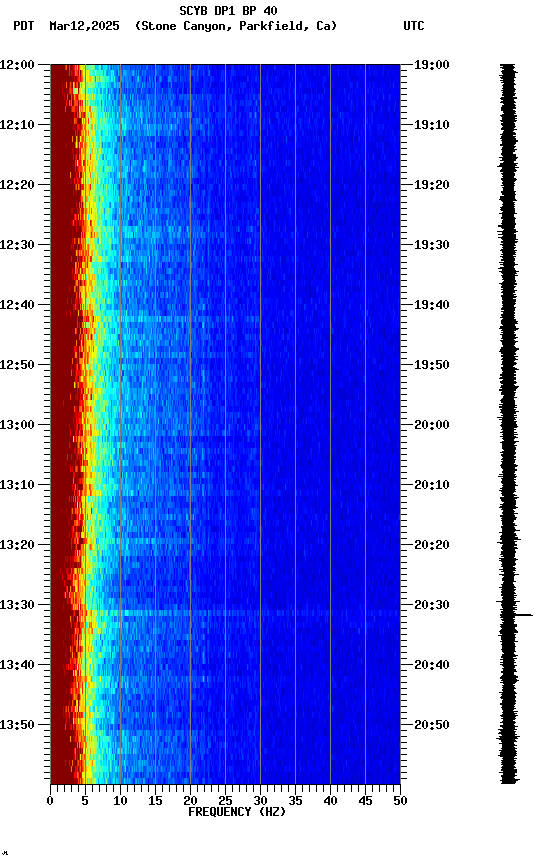
Task: Click the '25' frequency axis label
Action: [225, 802]
